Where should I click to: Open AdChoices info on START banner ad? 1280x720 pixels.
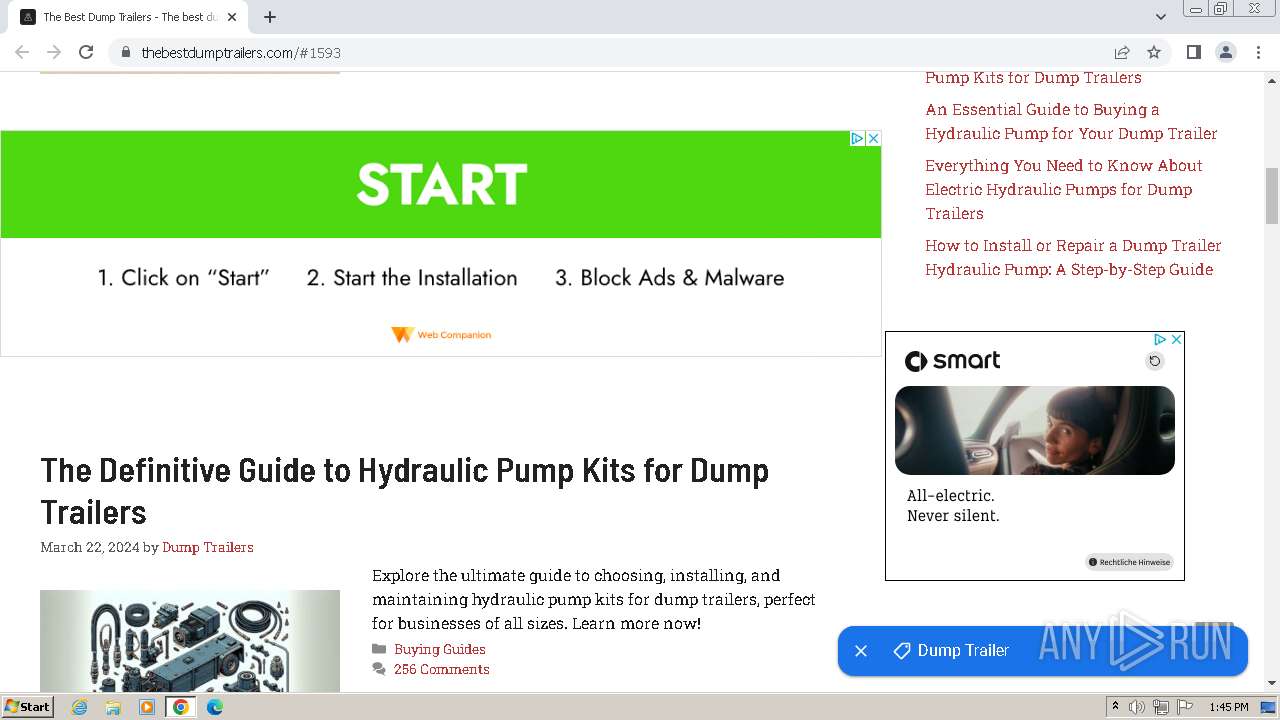click(x=857, y=139)
